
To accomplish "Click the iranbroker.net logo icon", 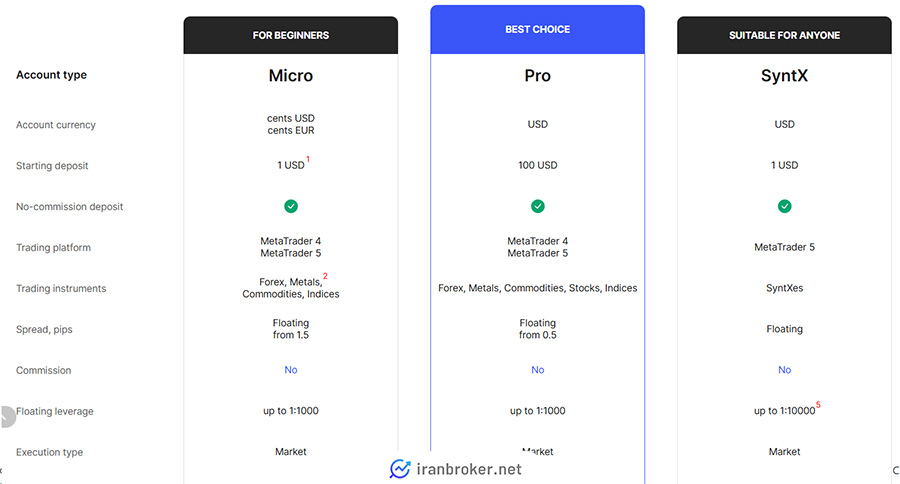I will (400, 468).
